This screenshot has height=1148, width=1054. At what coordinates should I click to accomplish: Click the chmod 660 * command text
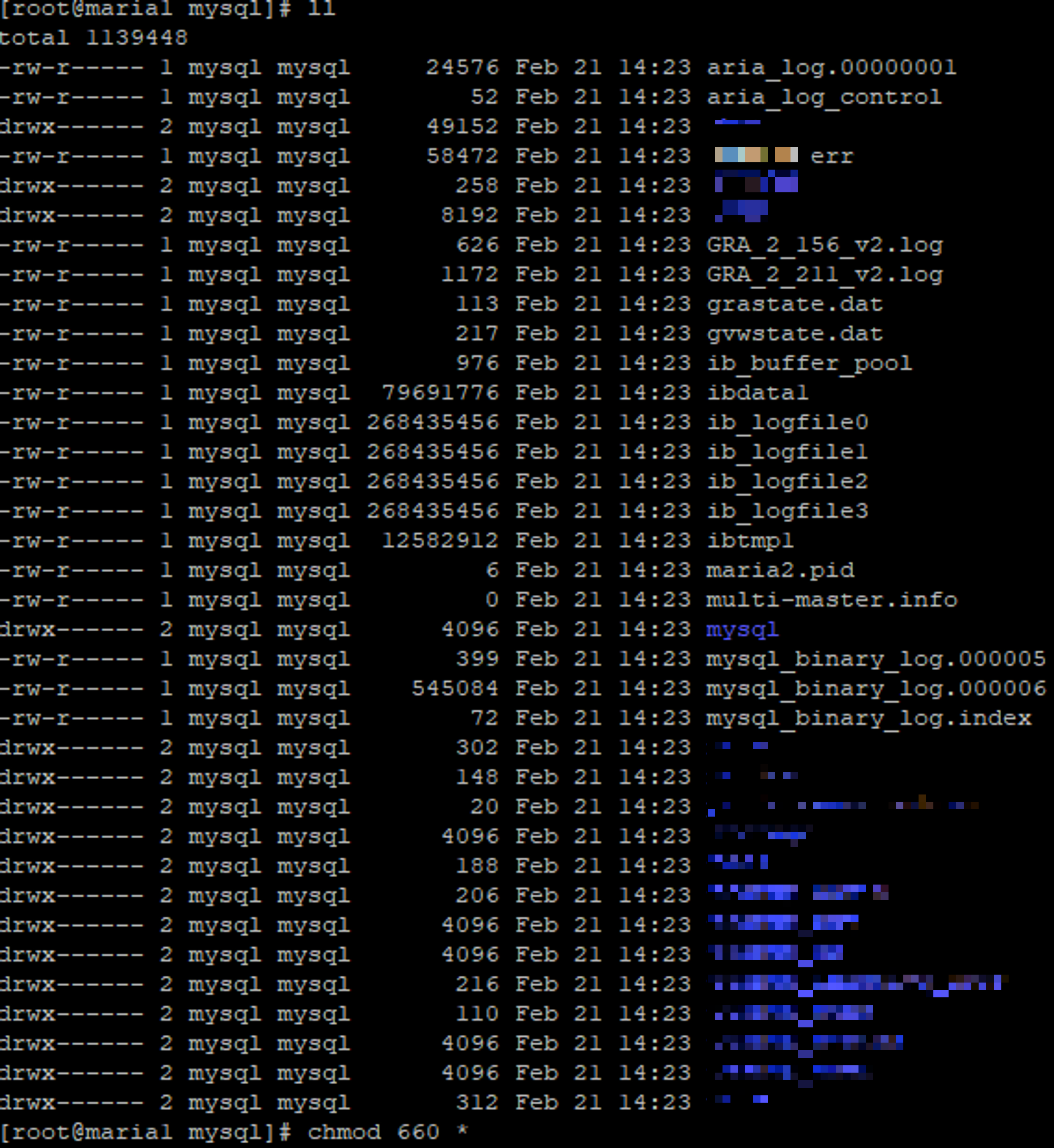[387, 1132]
